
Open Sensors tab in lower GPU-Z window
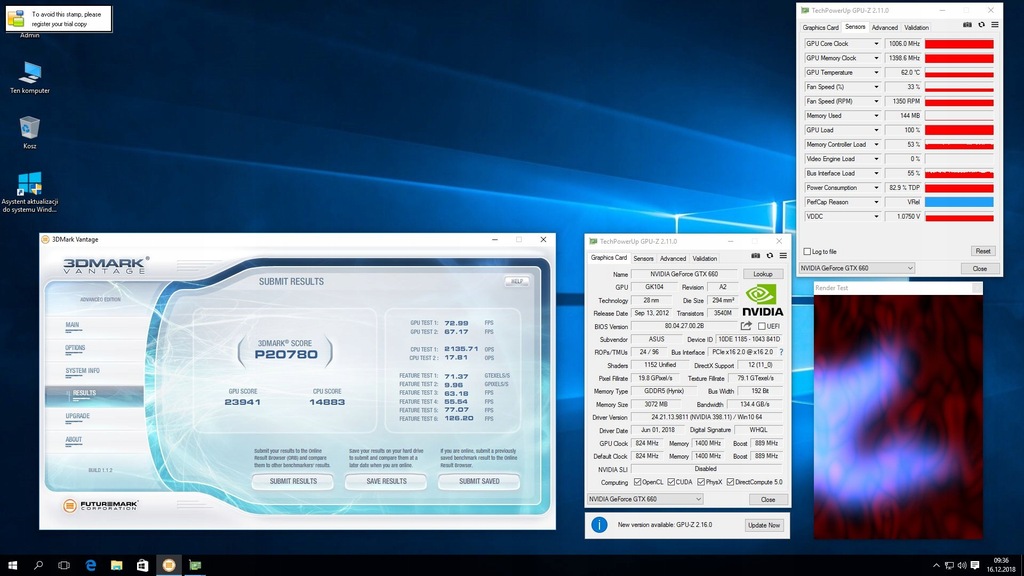(x=643, y=259)
